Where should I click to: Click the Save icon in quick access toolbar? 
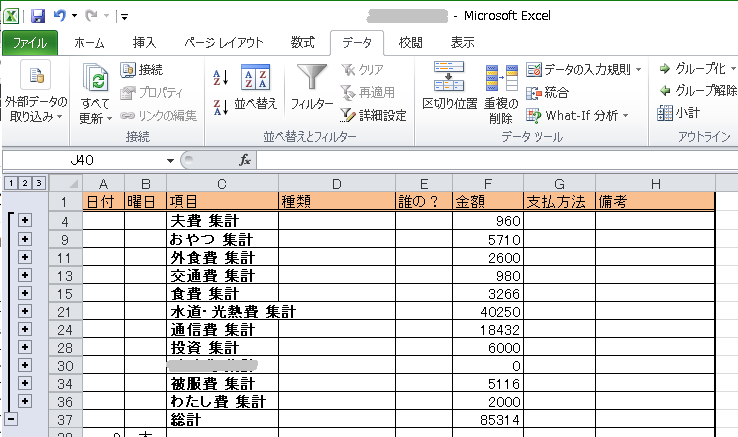pyautogui.click(x=38, y=16)
